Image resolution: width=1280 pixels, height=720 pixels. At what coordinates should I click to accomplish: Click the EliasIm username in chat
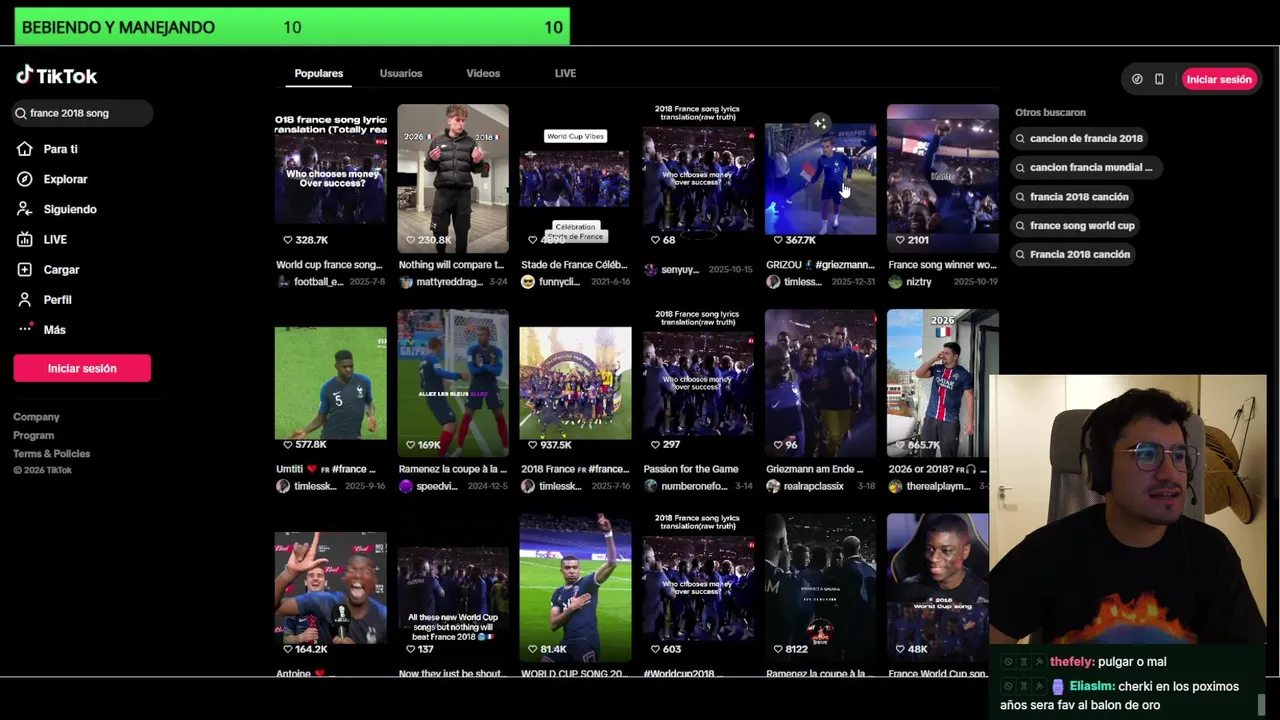[1092, 687]
